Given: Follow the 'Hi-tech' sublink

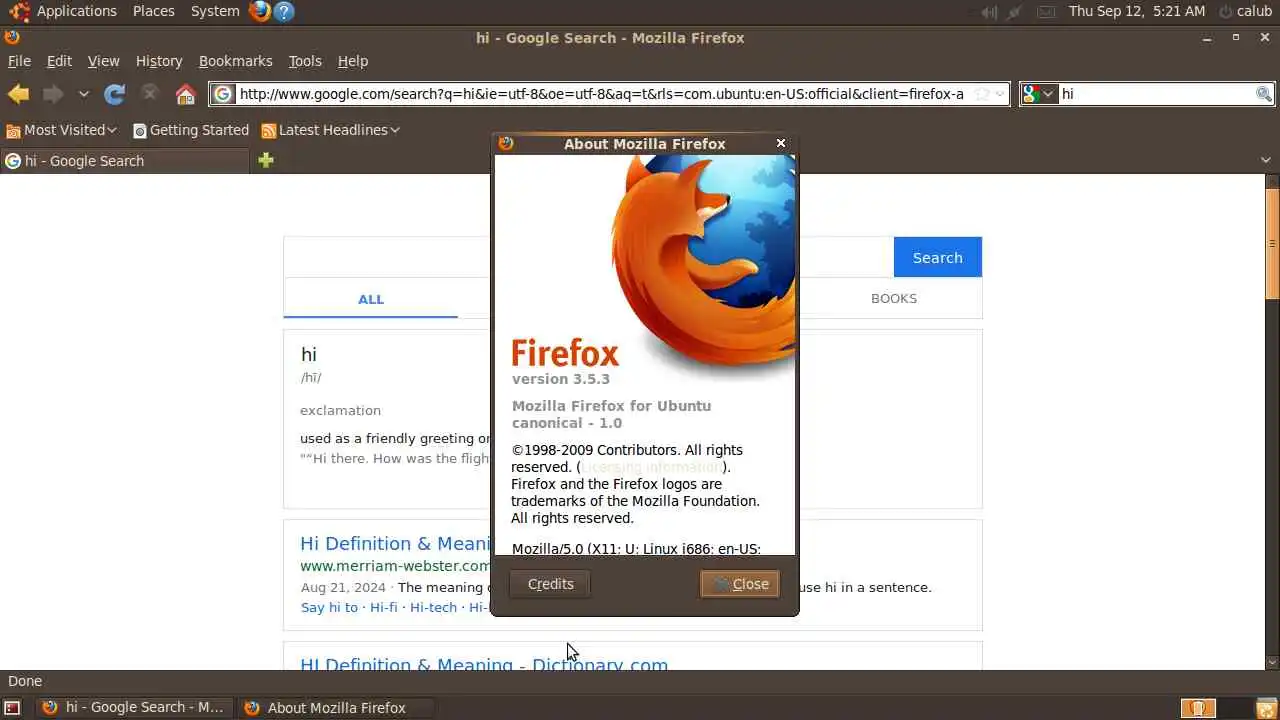Looking at the screenshot, I should [x=433, y=607].
